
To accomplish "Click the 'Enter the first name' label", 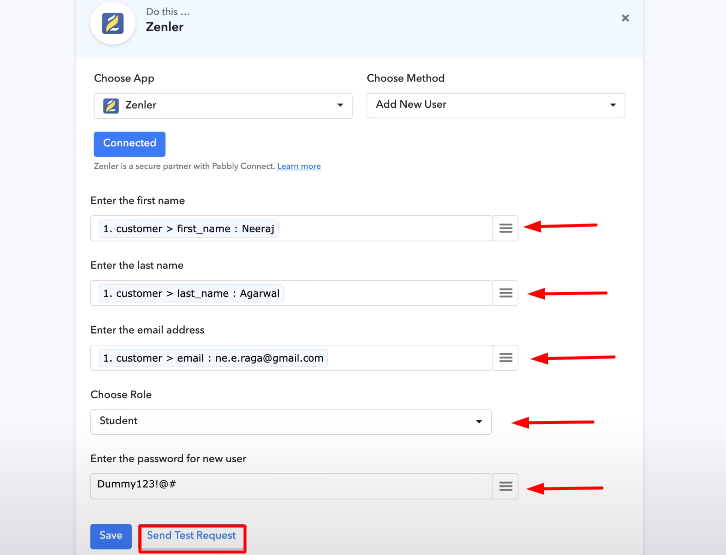I will (x=138, y=200).
